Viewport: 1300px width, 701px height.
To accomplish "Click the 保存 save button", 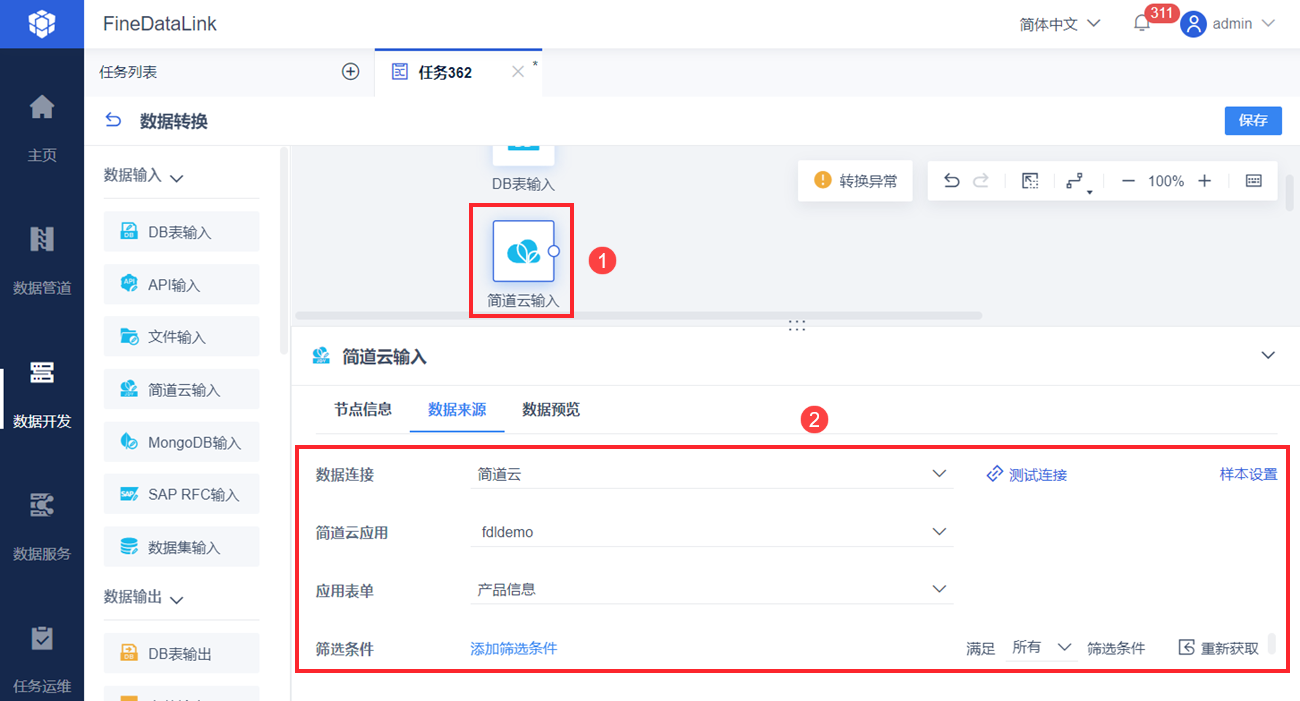I will click(x=1253, y=120).
